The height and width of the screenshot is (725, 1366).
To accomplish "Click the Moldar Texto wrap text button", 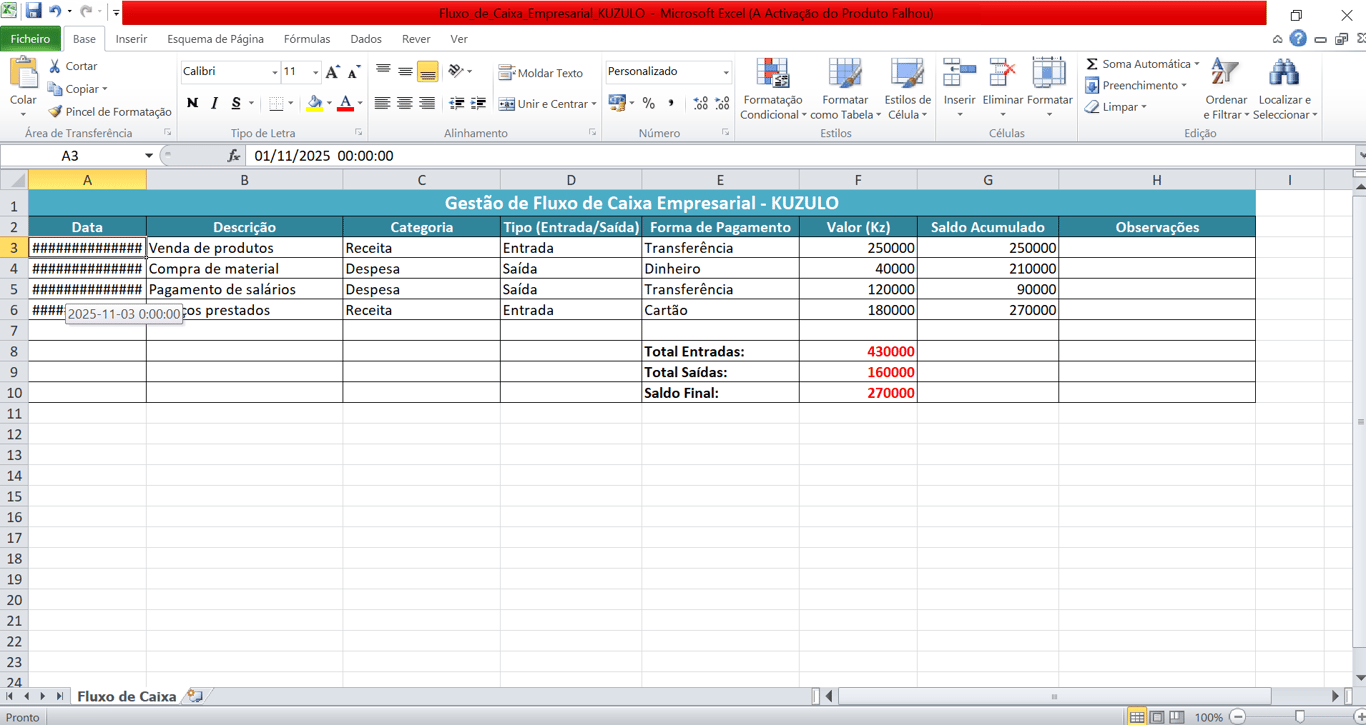I will tap(541, 73).
